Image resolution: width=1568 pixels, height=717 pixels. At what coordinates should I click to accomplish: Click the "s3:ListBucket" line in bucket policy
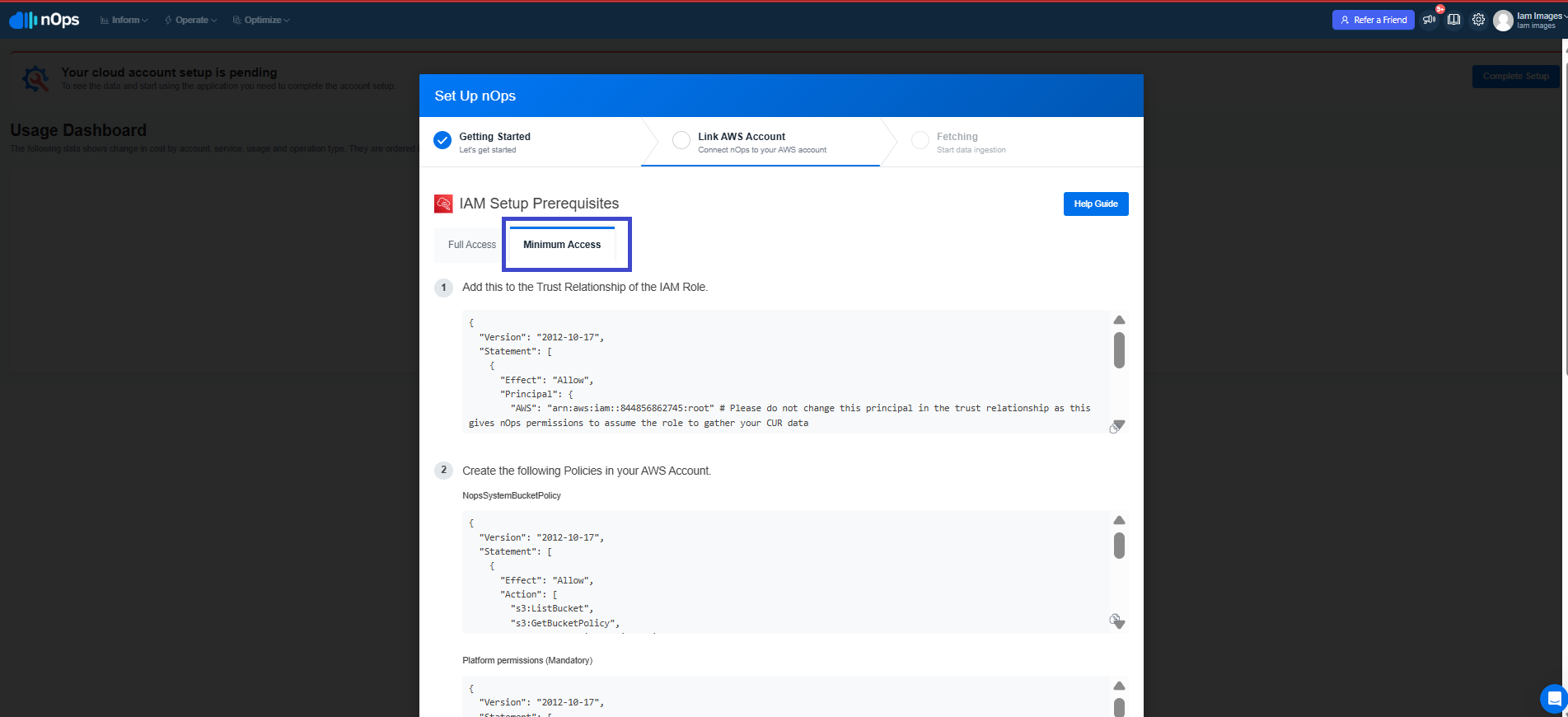tap(552, 608)
